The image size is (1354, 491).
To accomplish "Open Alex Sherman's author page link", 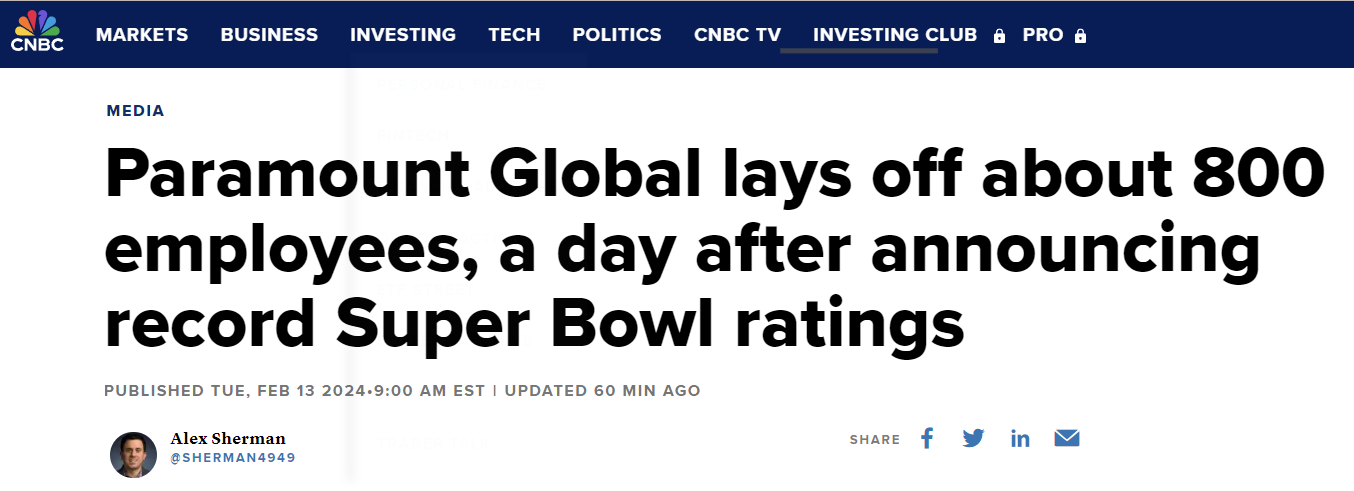I will pos(228,439).
